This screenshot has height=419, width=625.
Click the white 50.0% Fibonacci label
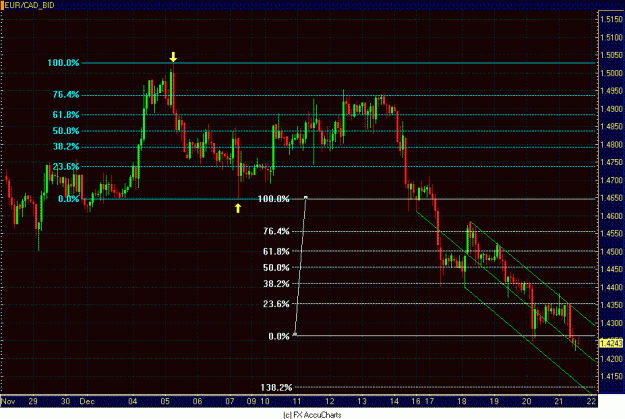click(276, 268)
